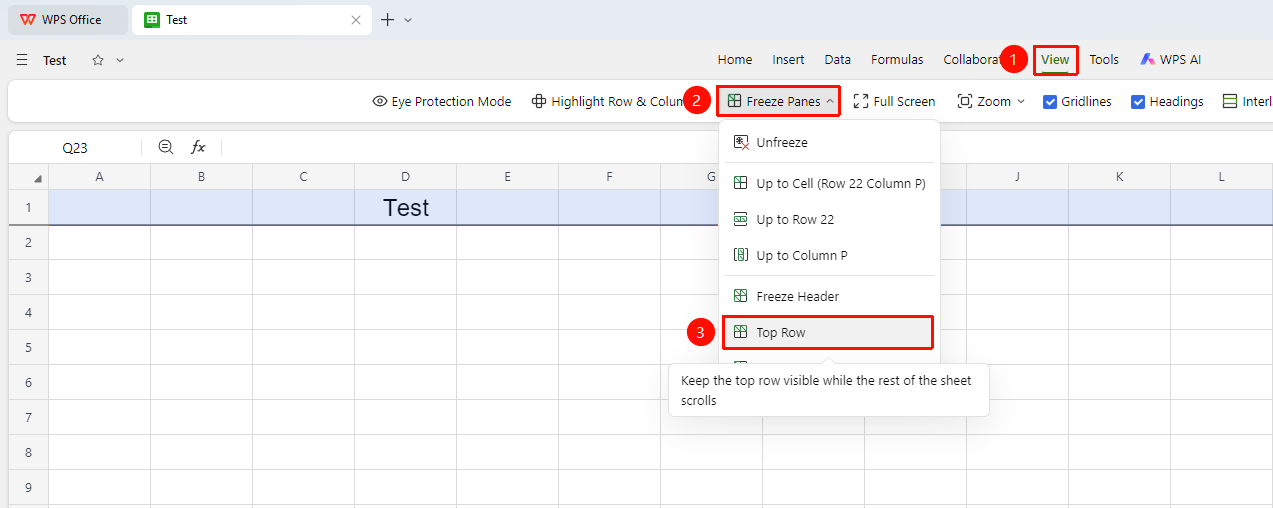Open the Data ribbon tab
The width and height of the screenshot is (1273, 508).
tap(838, 60)
